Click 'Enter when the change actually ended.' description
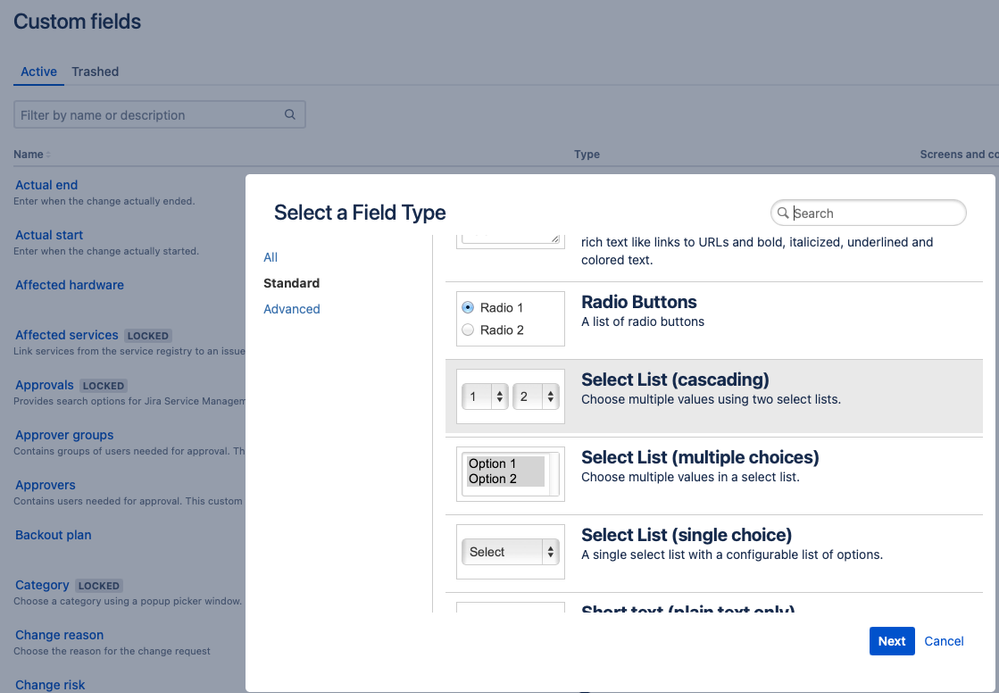The image size is (999, 693). [x=104, y=201]
